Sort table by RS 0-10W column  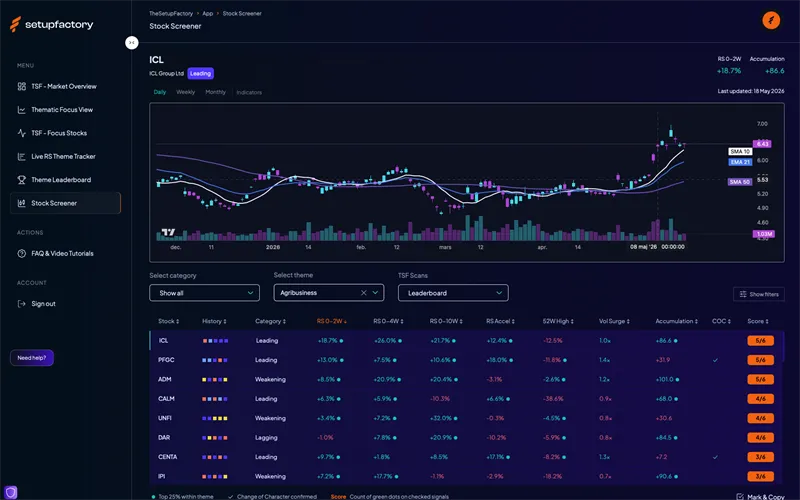(x=446, y=321)
